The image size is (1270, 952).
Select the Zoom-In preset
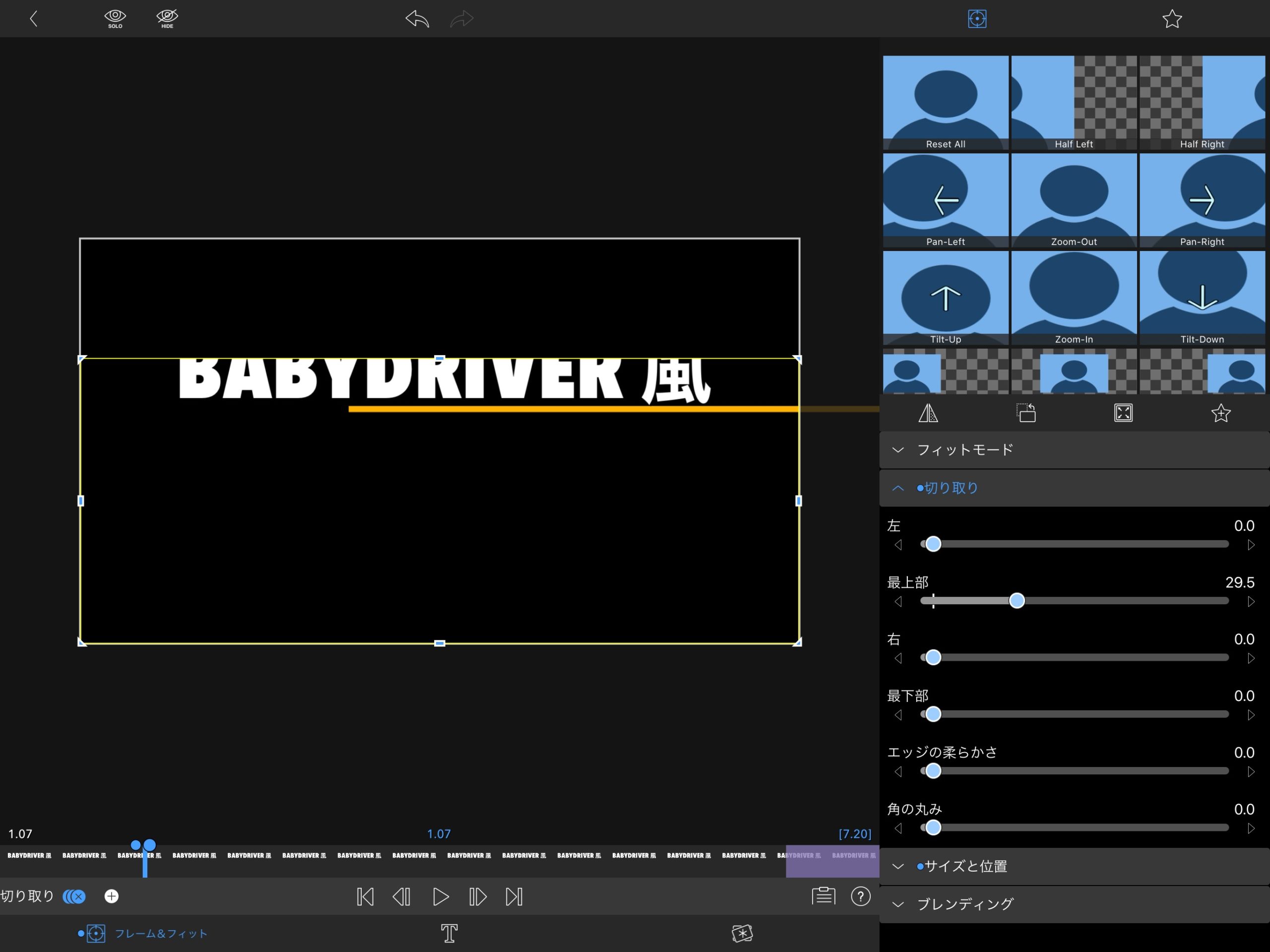tap(1074, 298)
